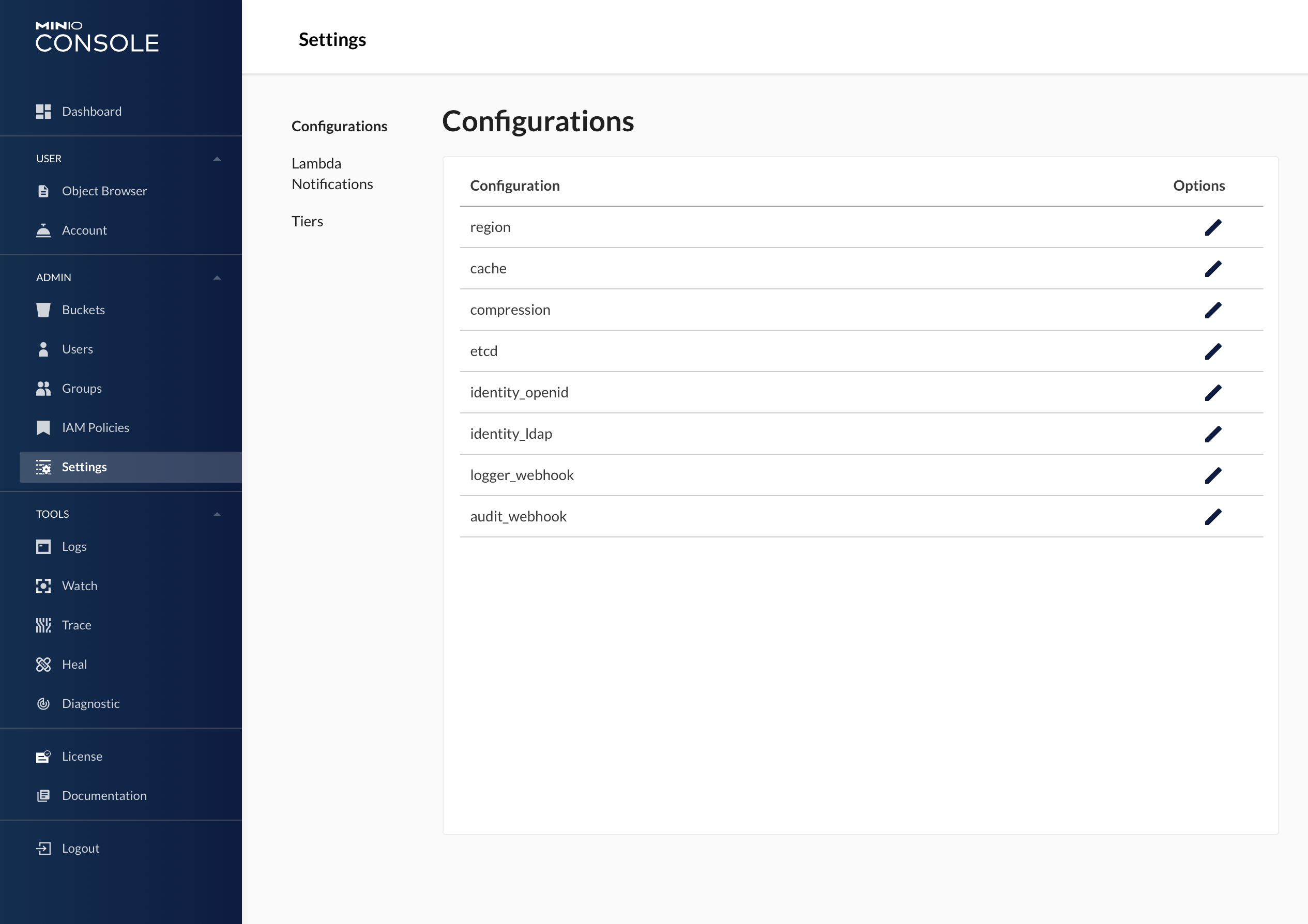Switch to Lambda Notifications tab
Screen dimensions: 1308x924
332,174
